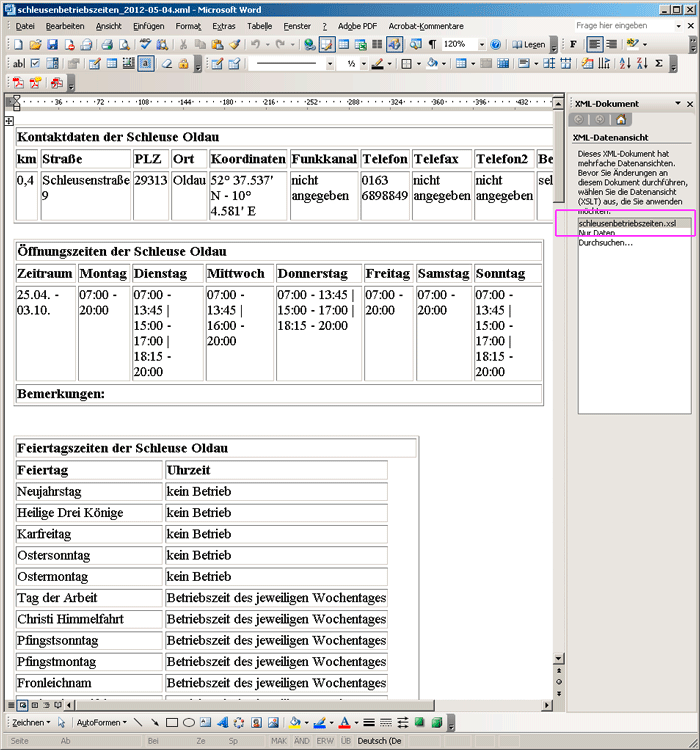Insert a text form field (ab| icon)
700x750 pixels.
pyautogui.click(x=18, y=64)
